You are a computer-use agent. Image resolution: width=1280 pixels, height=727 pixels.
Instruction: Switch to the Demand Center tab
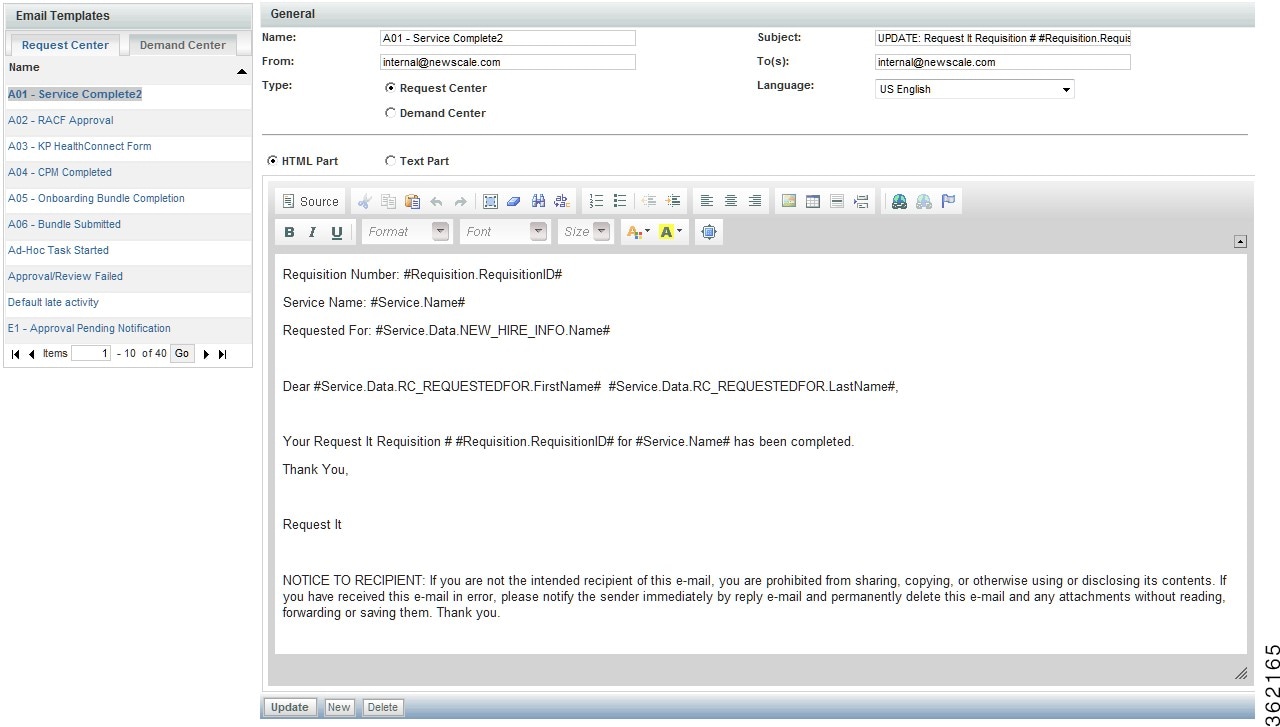182,45
